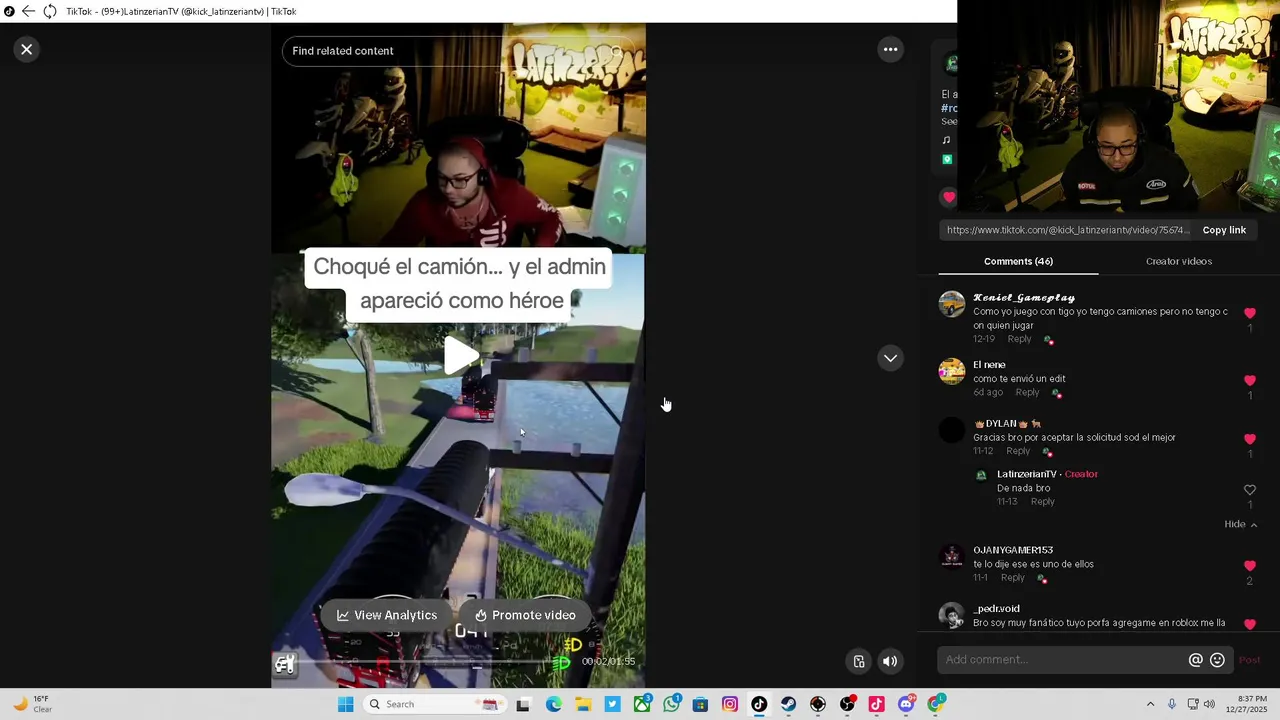The height and width of the screenshot is (720, 1280).
Task: Click the El nene username
Action: pos(989,365)
